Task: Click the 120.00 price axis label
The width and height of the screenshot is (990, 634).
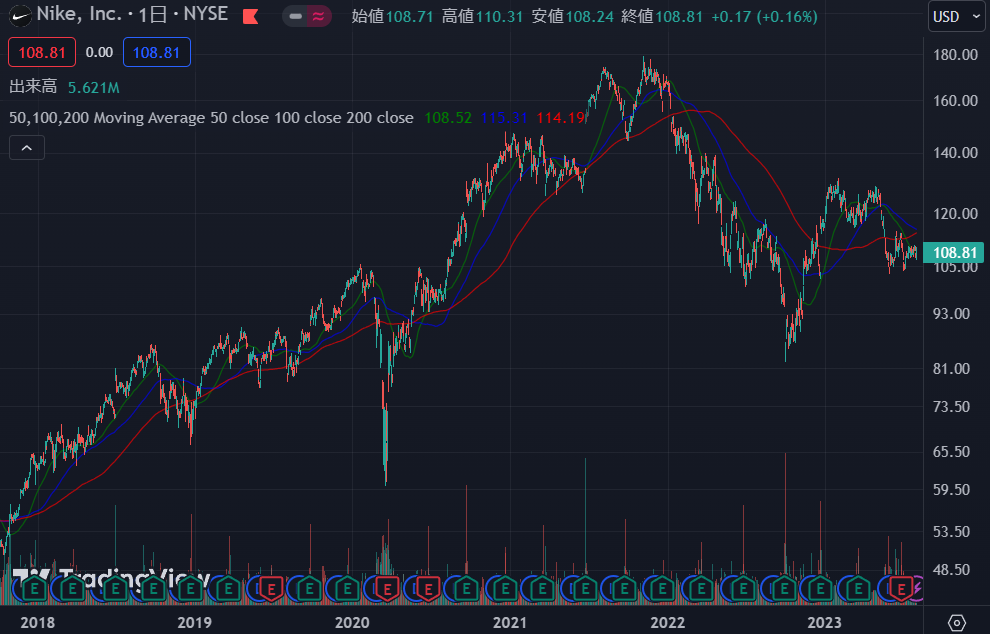Action: coord(955,213)
